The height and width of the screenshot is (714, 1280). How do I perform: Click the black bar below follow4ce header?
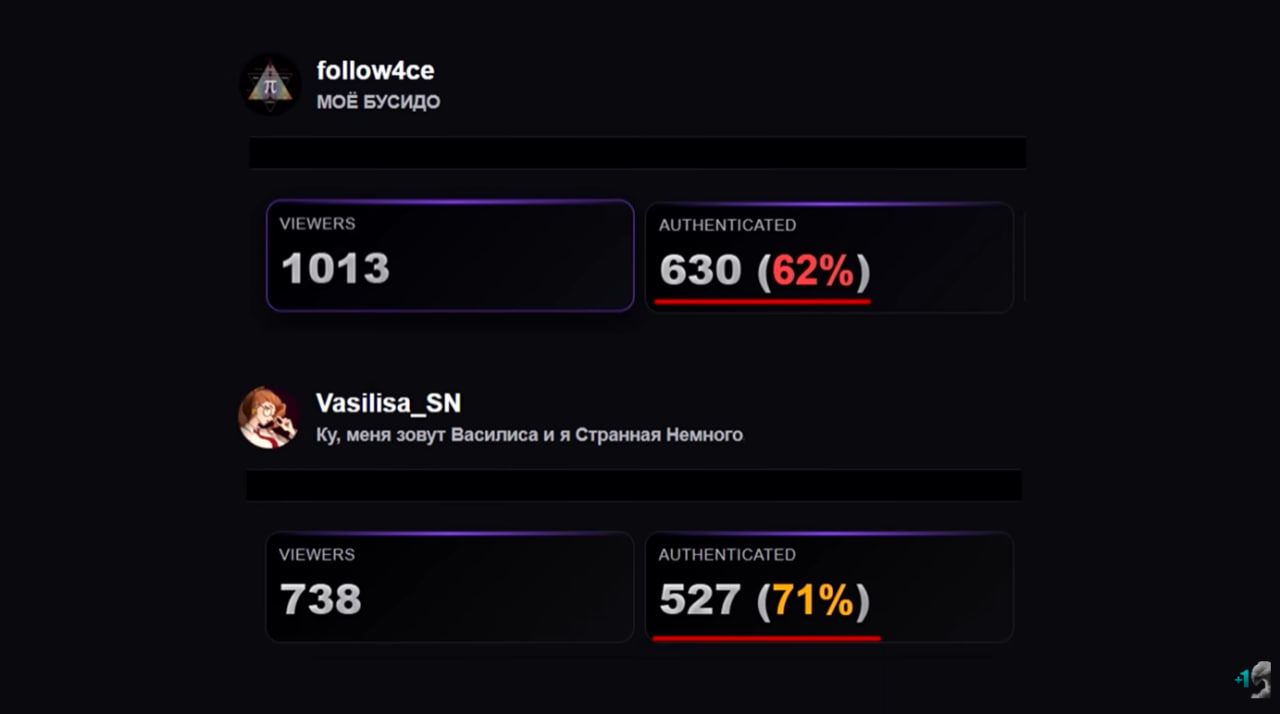pos(637,153)
